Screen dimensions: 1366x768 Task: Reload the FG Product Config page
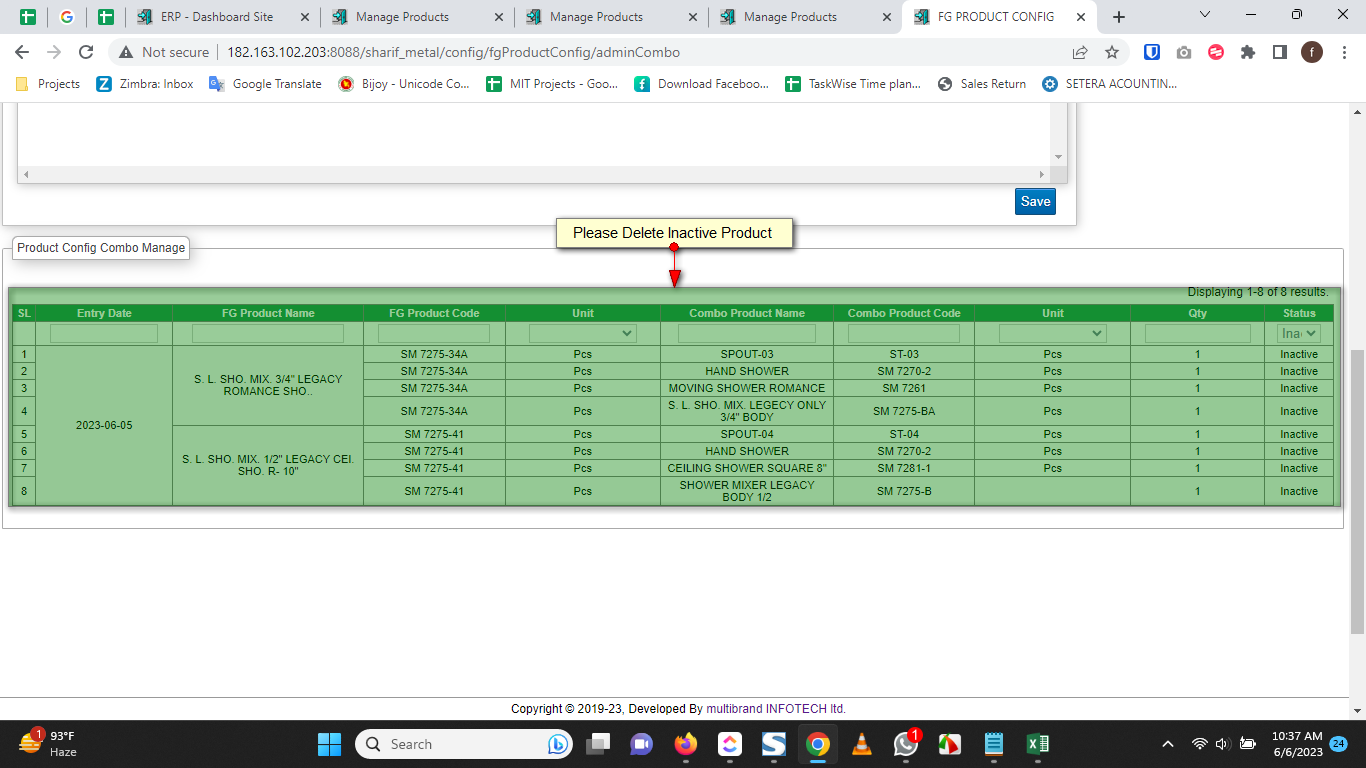coord(86,52)
